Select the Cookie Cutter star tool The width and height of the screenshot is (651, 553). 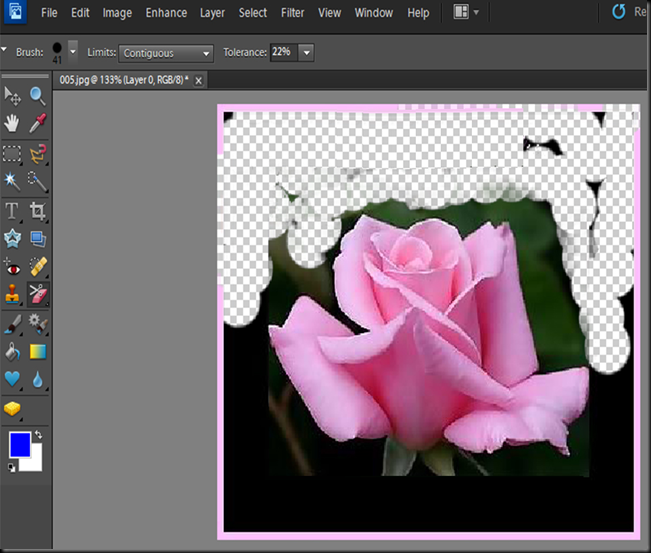coord(12,239)
